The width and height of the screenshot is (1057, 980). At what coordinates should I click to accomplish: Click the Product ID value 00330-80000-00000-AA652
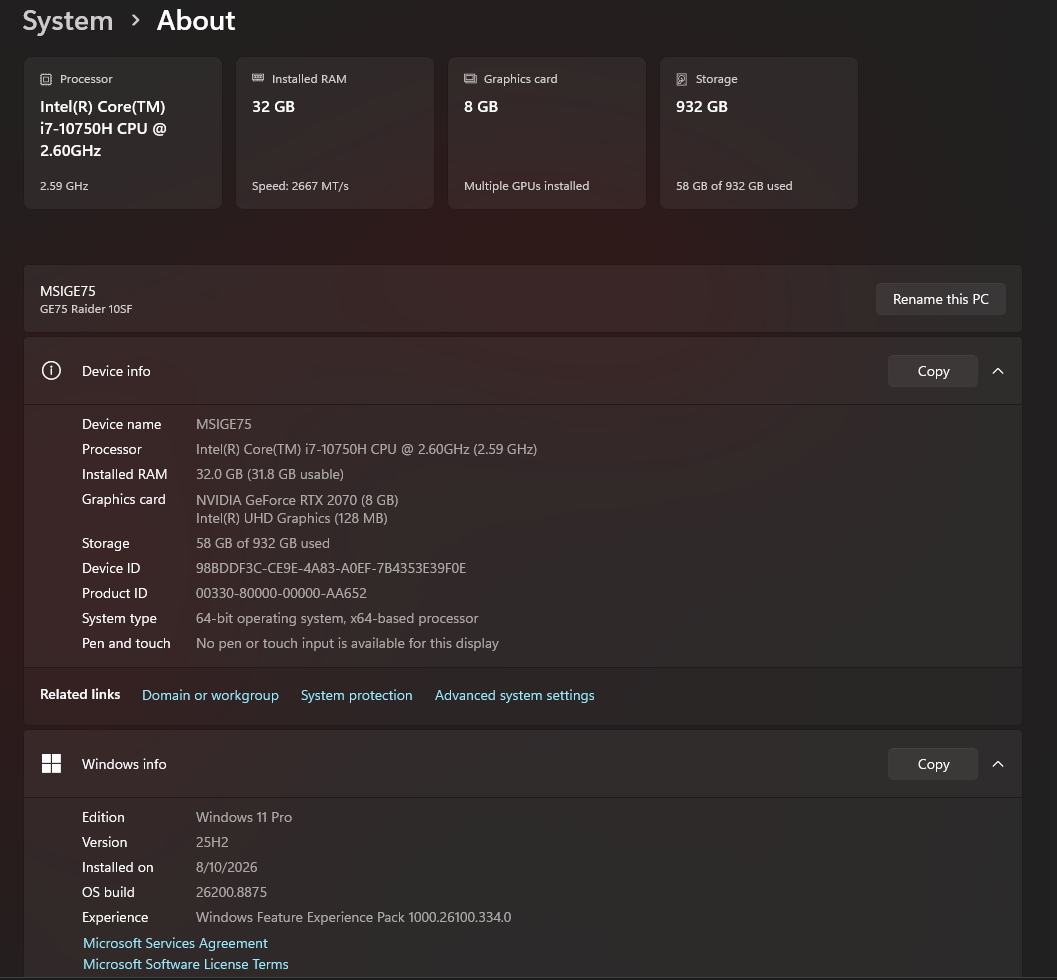pos(281,593)
